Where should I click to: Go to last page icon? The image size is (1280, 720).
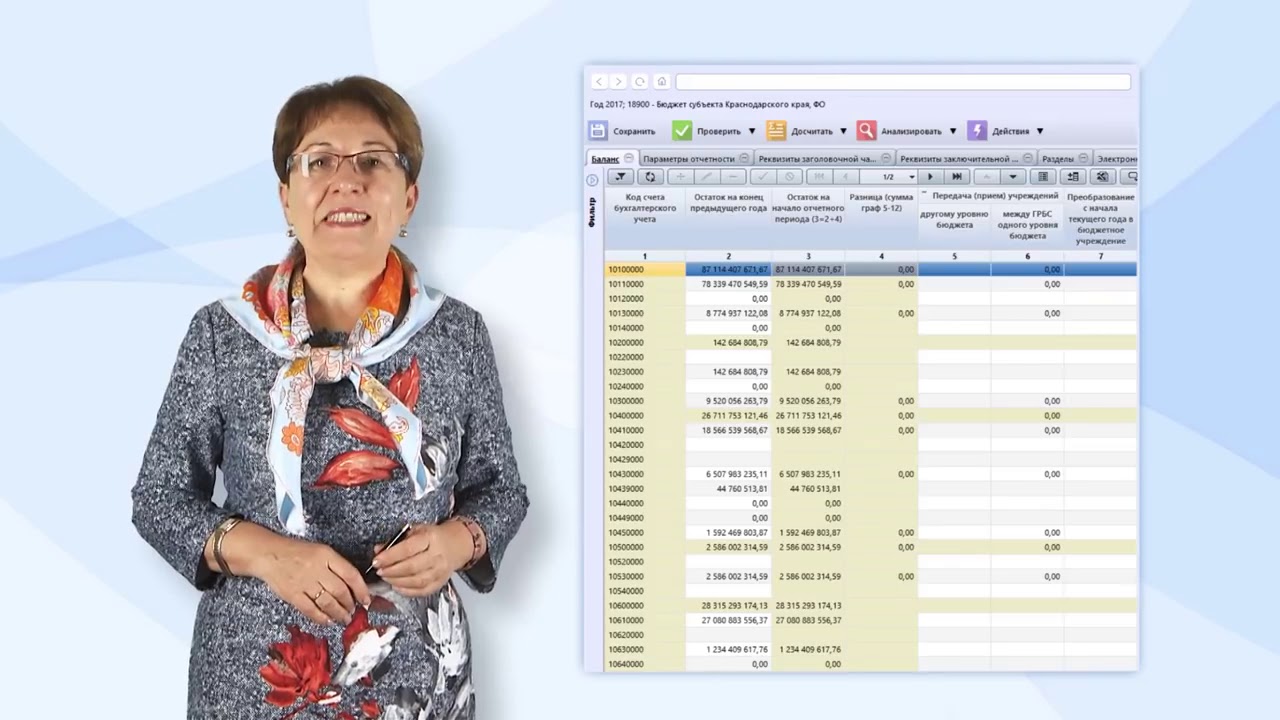point(957,177)
